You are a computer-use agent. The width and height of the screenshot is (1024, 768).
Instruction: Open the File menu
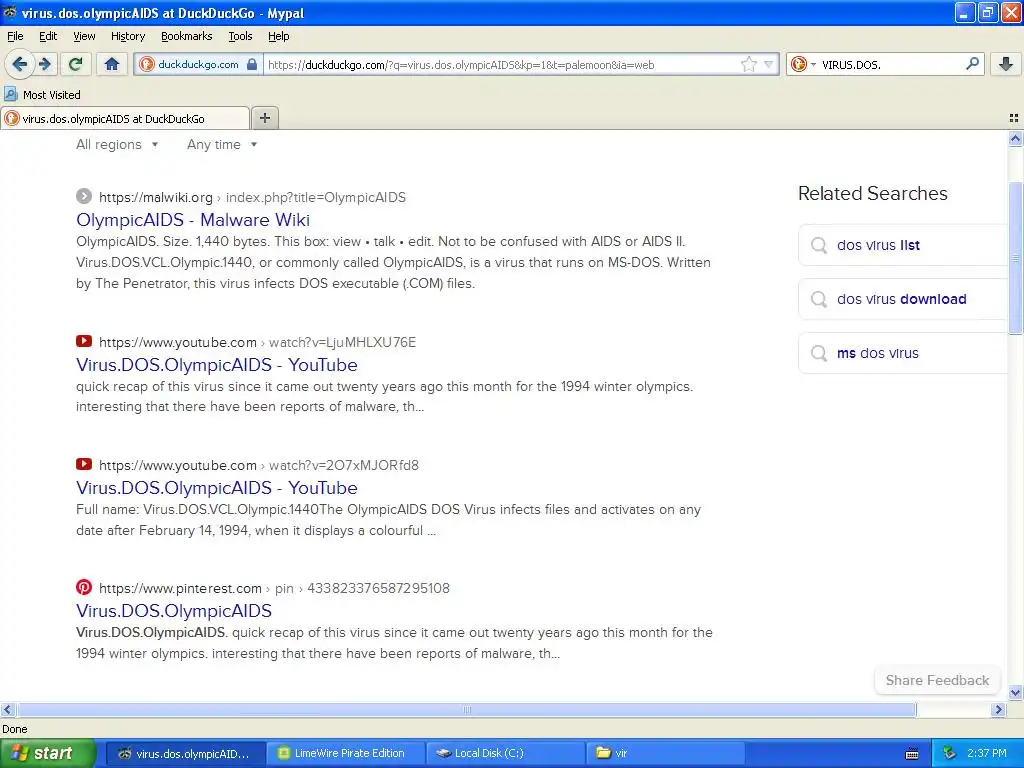15,36
